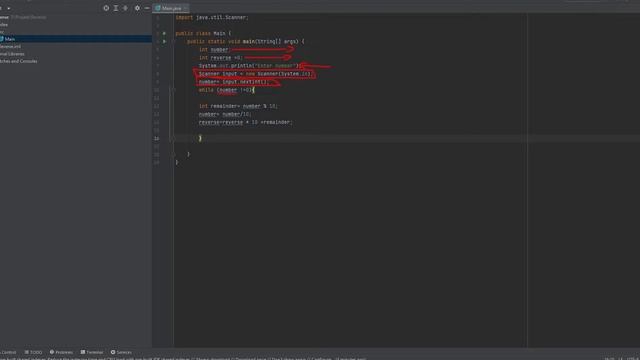Open the Services tool window tab

(x=121, y=352)
